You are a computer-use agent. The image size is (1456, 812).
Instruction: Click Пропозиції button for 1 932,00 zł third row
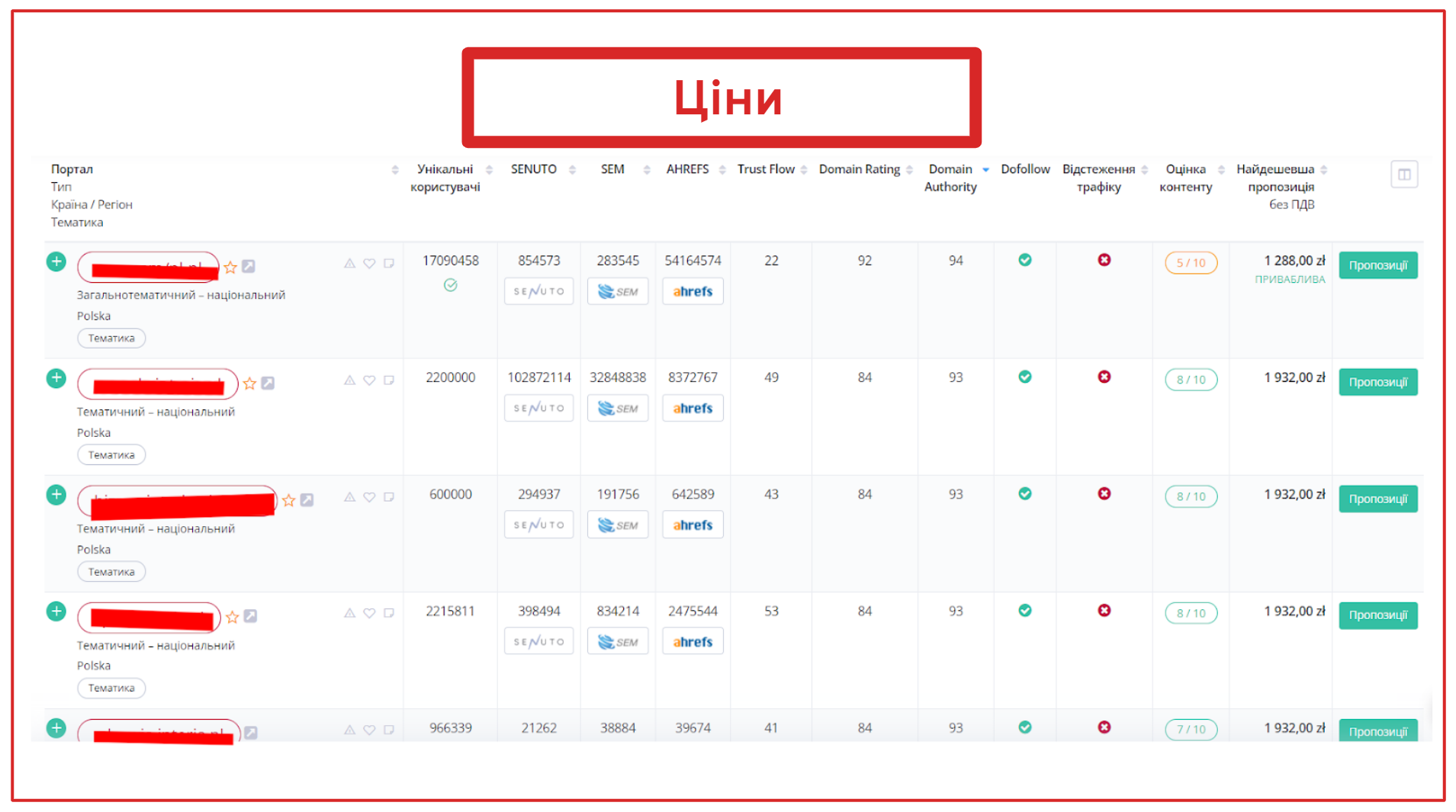pyautogui.click(x=1377, y=499)
